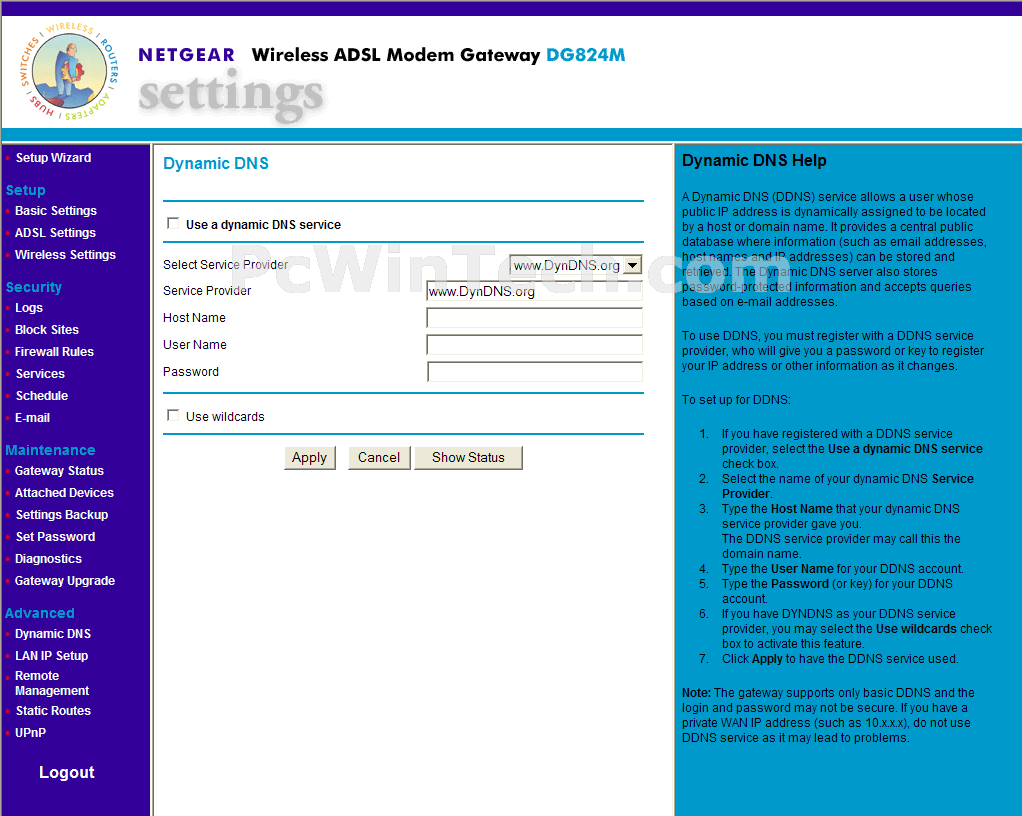Open Gateway Upgrade page

pos(65,581)
